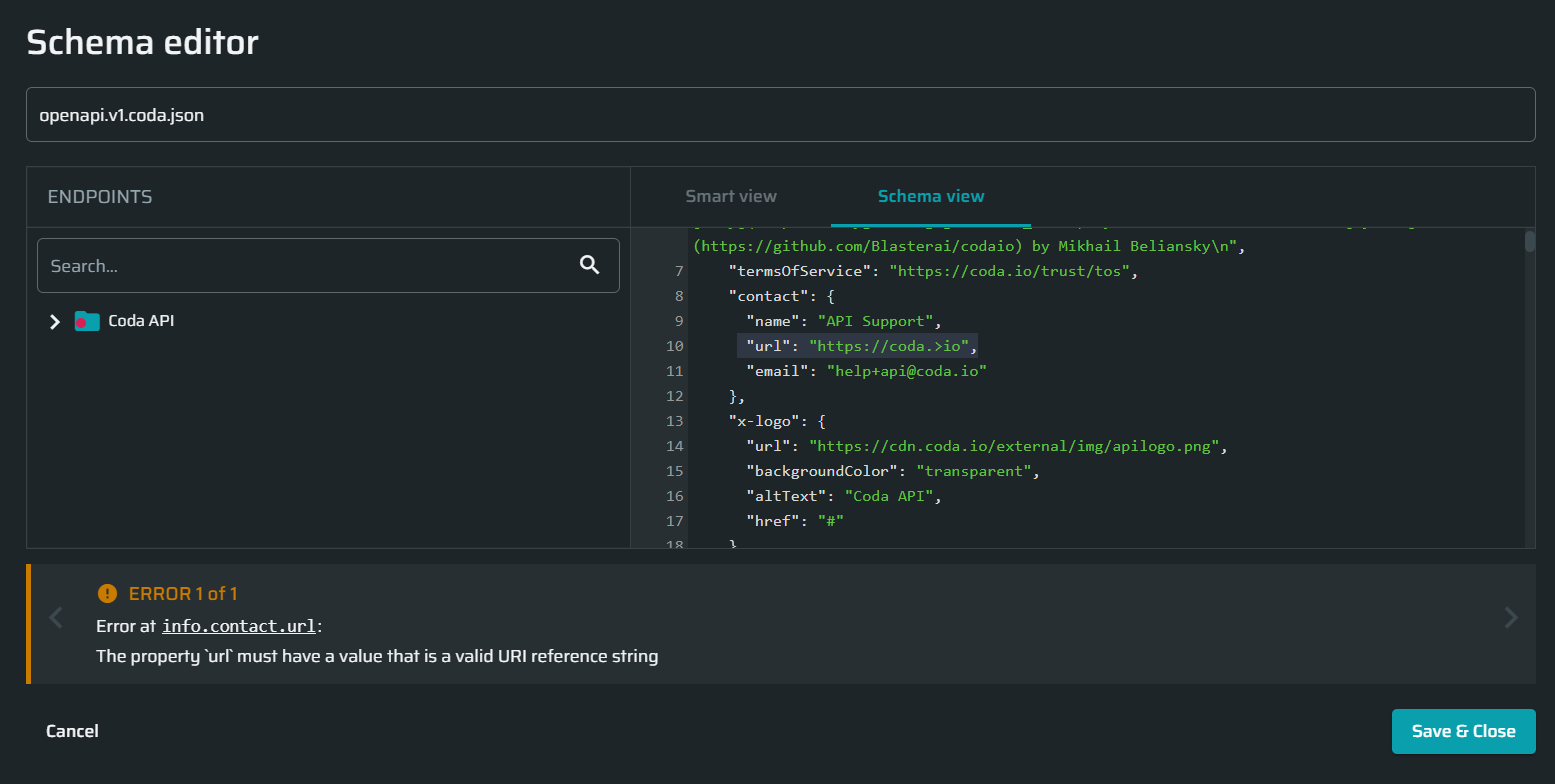Switch to Smart view tab
Viewport: 1555px width, 784px height.
point(731,196)
